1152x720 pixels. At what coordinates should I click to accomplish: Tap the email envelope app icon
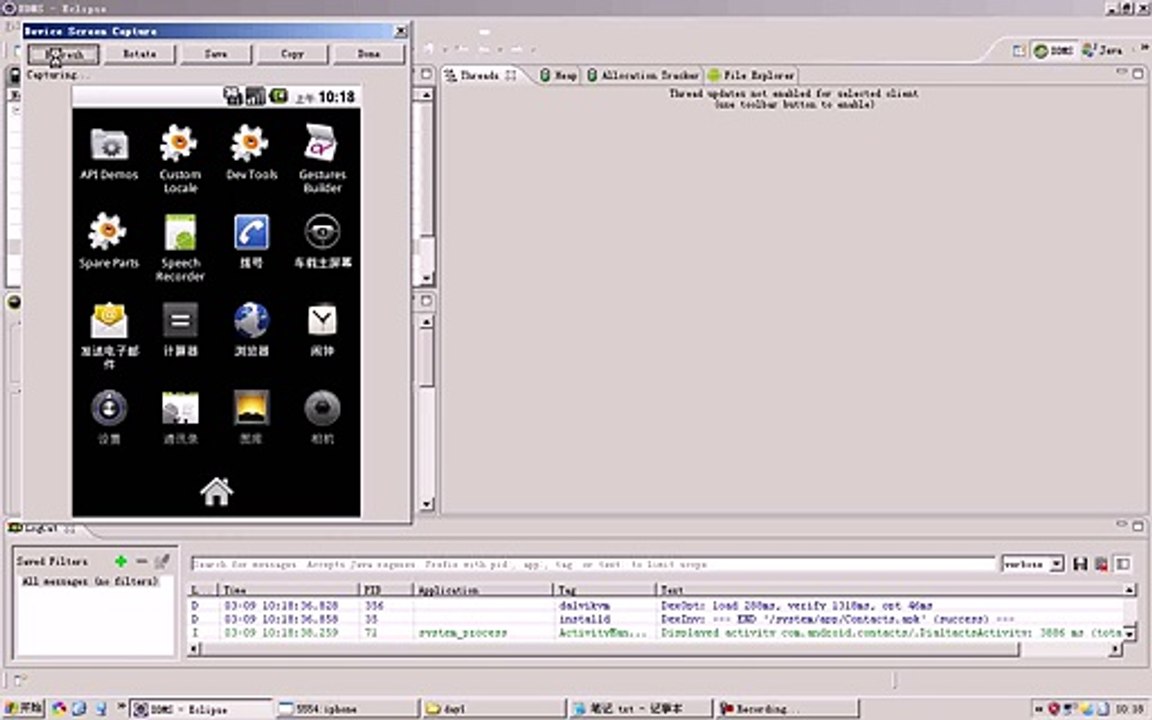point(109,320)
